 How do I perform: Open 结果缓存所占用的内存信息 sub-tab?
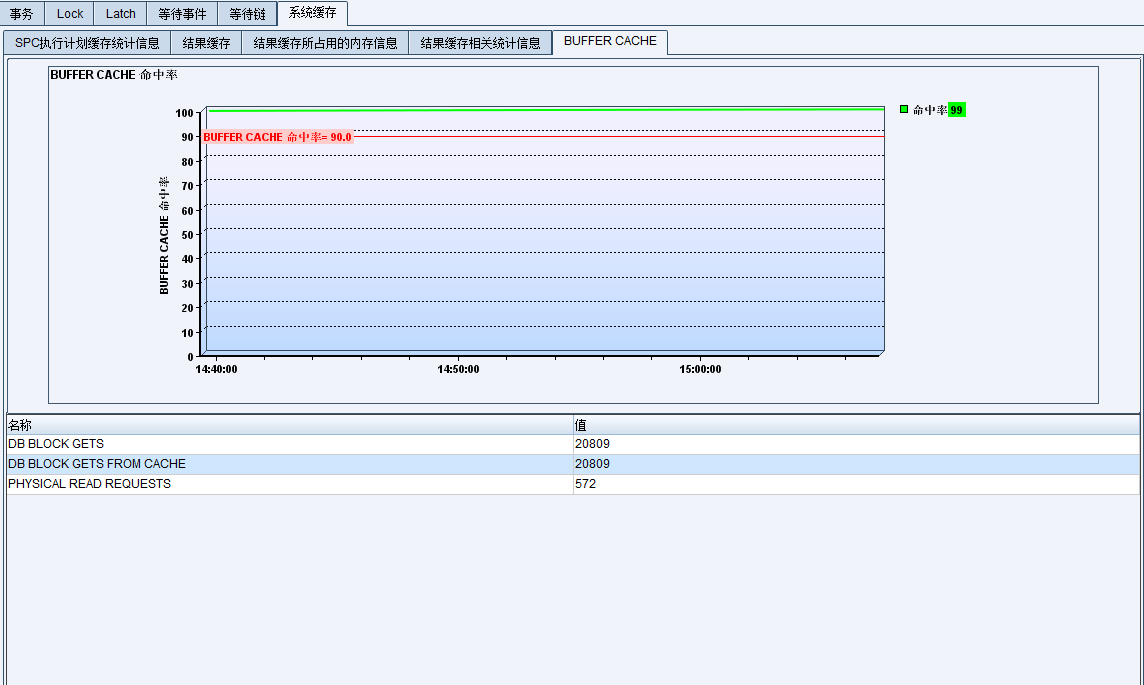click(325, 43)
